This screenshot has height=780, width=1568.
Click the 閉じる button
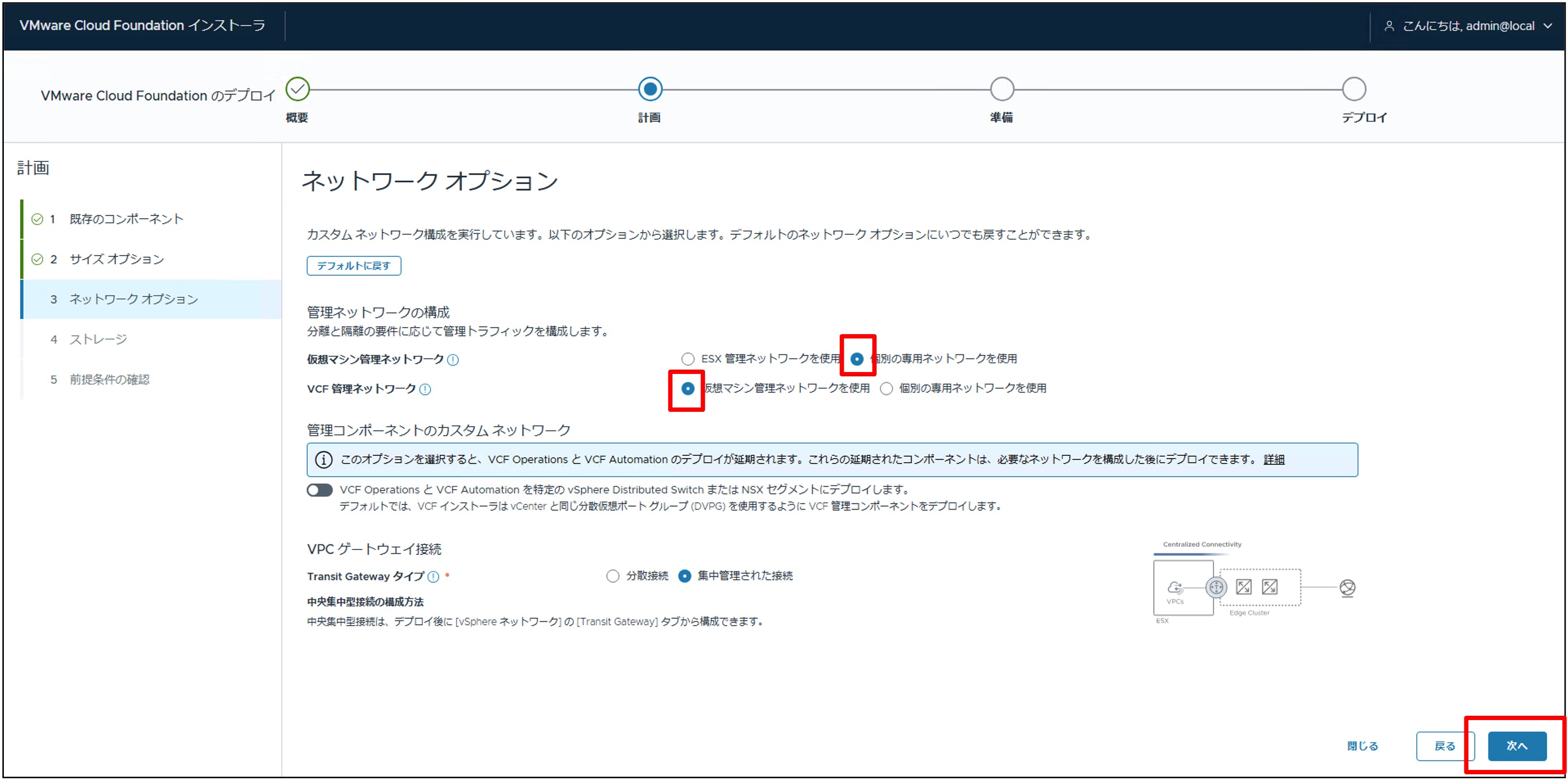pyautogui.click(x=1362, y=746)
